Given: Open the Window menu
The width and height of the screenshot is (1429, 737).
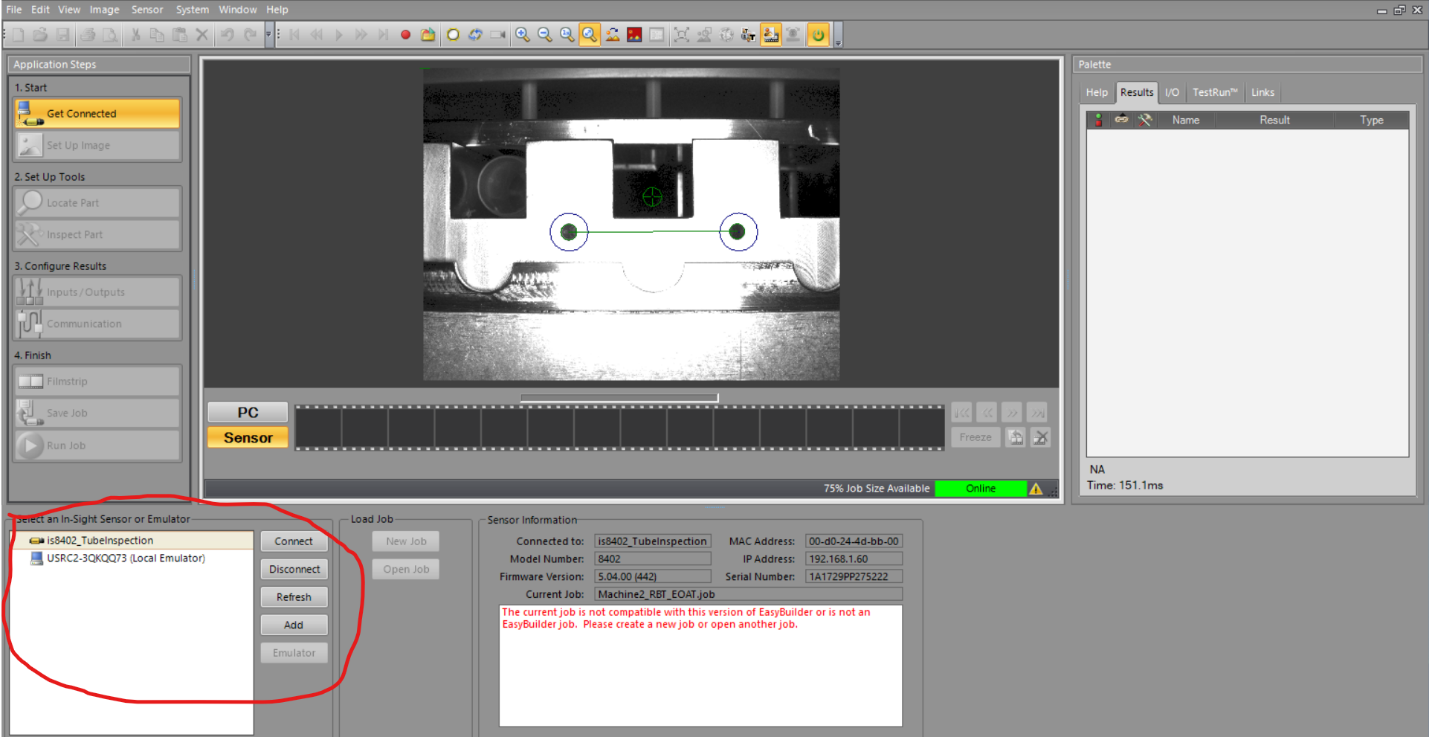Looking at the screenshot, I should tap(238, 9).
